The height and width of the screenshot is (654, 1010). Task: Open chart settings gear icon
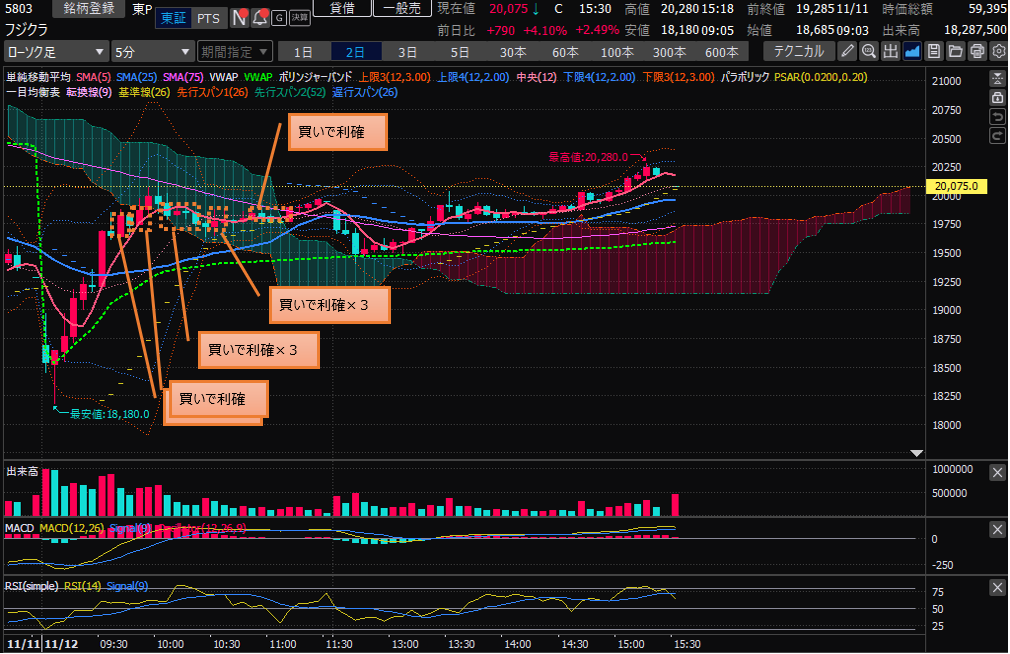point(998,51)
